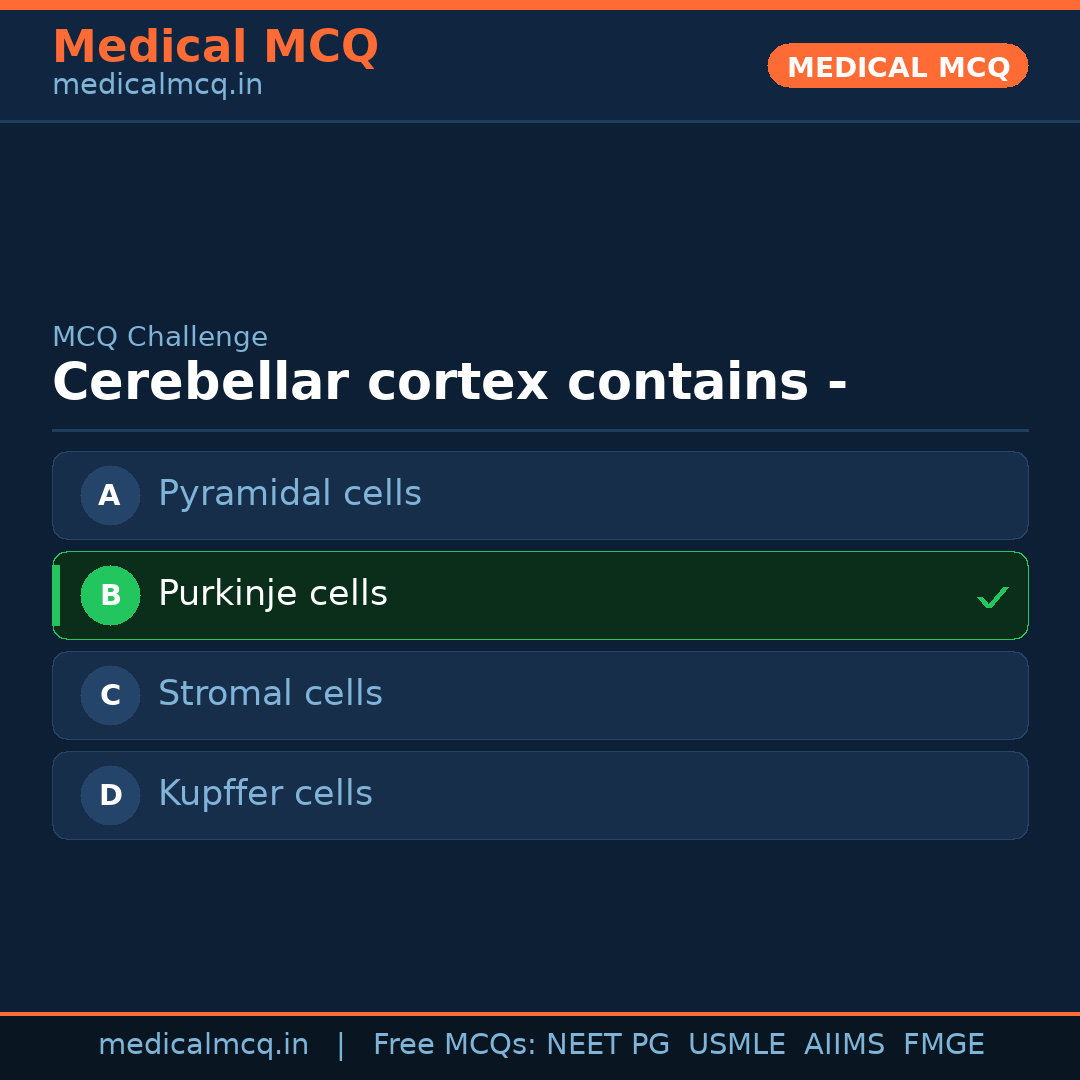This screenshot has height=1080, width=1080.
Task: Select the Kupffer cells answer text
Action: pos(265,794)
